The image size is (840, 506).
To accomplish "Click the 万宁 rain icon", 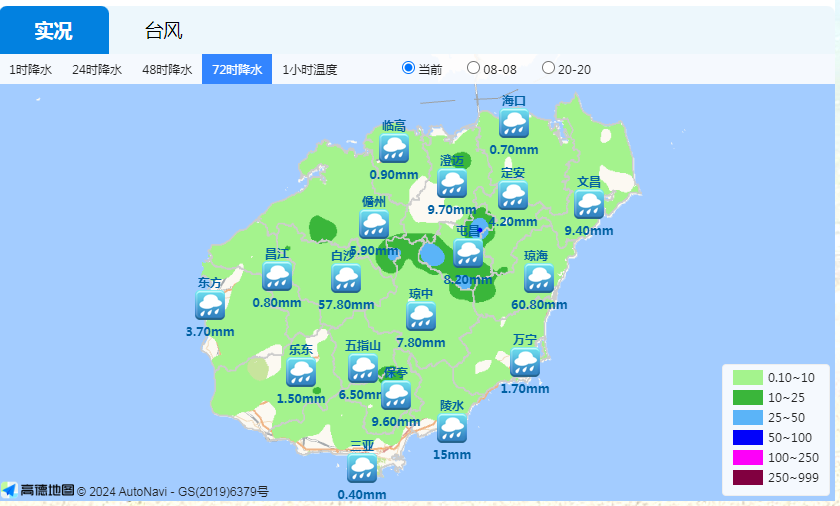I will click(525, 362).
